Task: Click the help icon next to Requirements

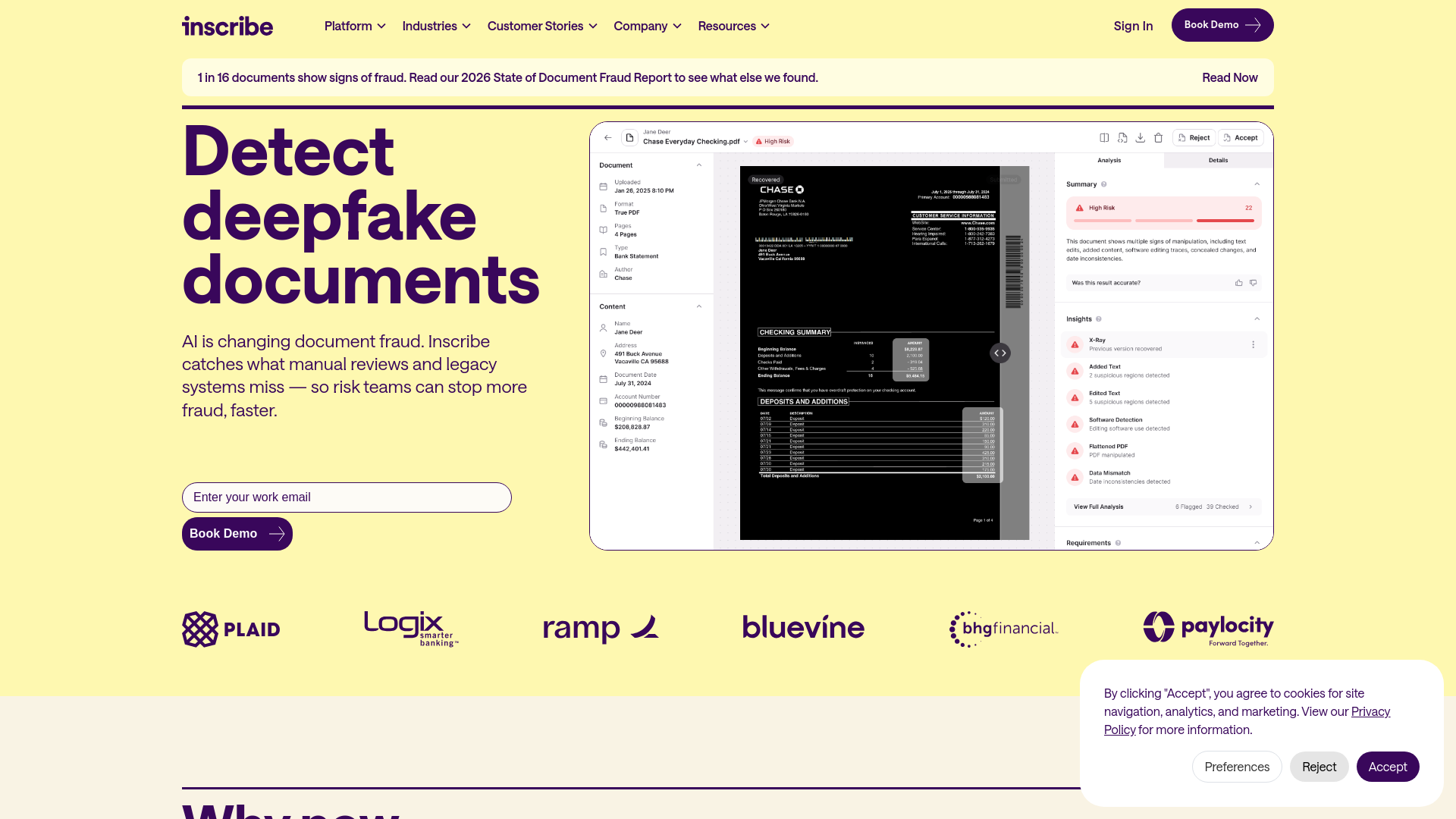Action: pos(1118,543)
